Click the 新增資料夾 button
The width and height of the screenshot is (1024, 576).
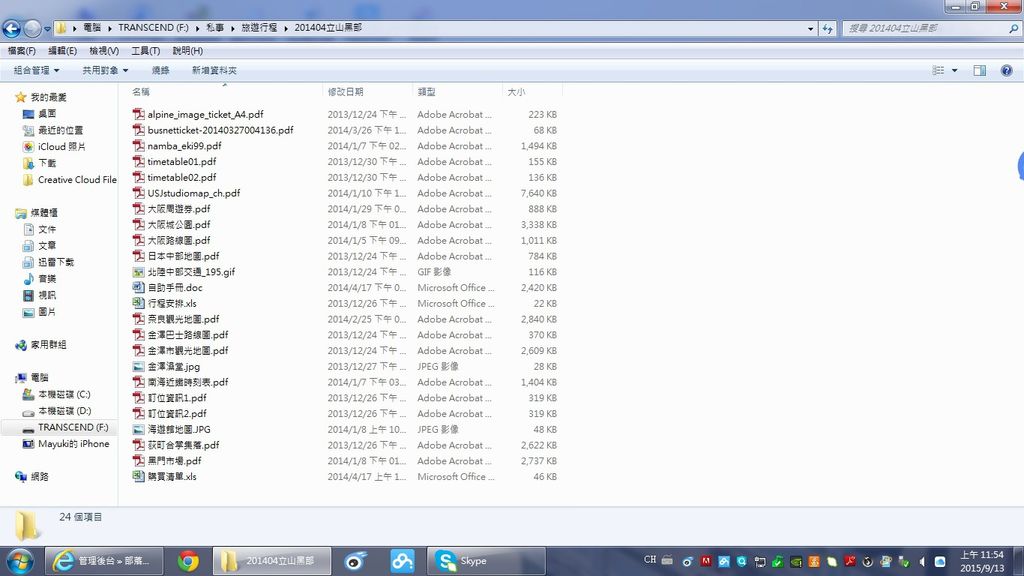pyautogui.click(x=214, y=71)
